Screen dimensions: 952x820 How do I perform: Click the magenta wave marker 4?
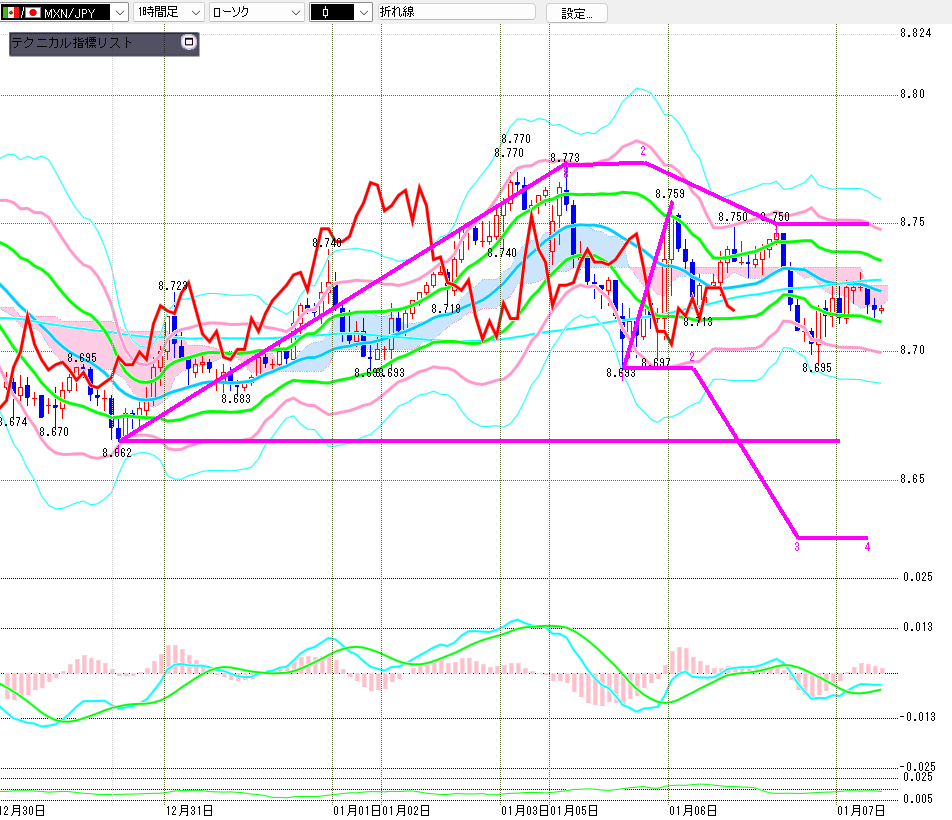coord(867,547)
